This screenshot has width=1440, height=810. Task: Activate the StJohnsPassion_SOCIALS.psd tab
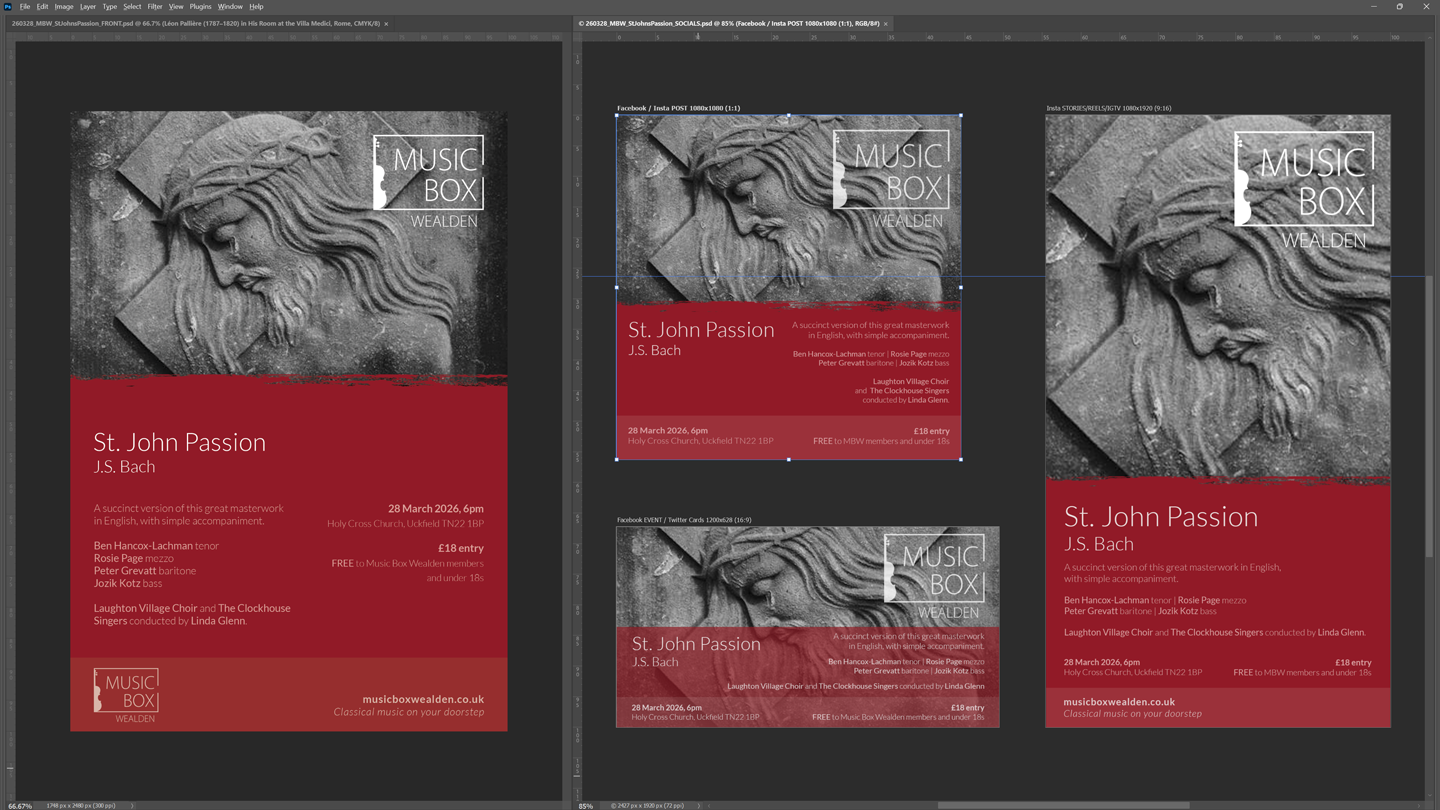(x=728, y=24)
